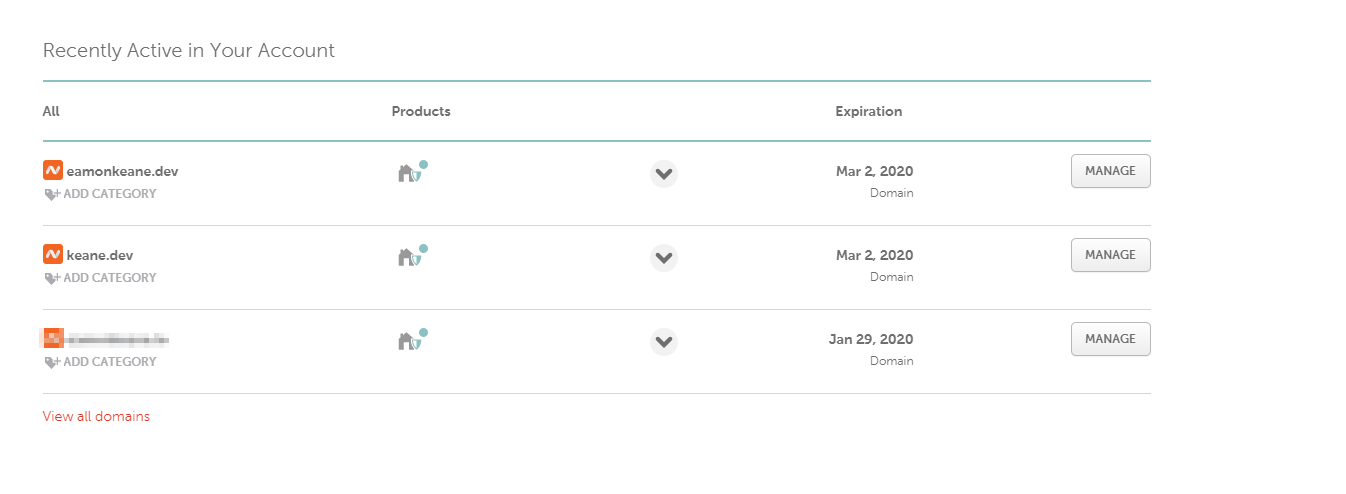Add category to the blurred domain
This screenshot has height=494, width=1346.
point(100,362)
